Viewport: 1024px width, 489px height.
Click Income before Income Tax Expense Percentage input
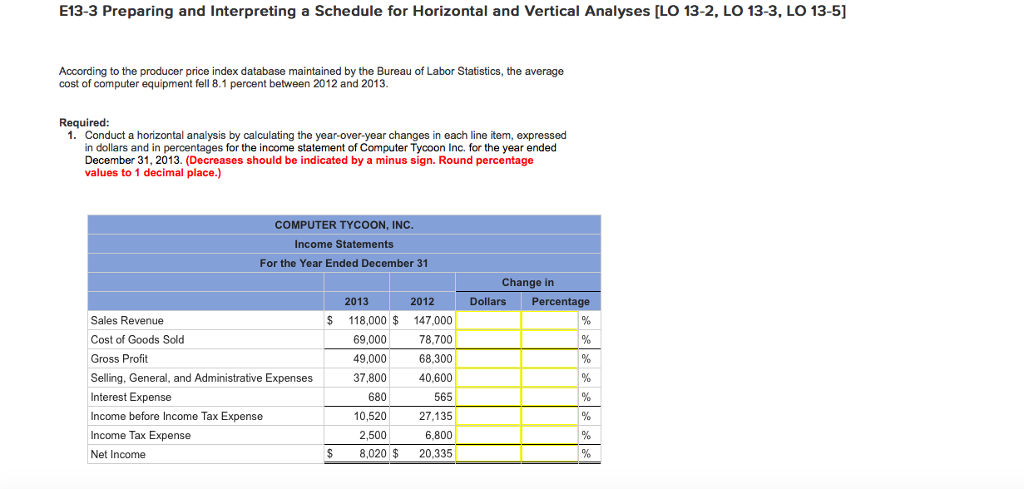549,416
